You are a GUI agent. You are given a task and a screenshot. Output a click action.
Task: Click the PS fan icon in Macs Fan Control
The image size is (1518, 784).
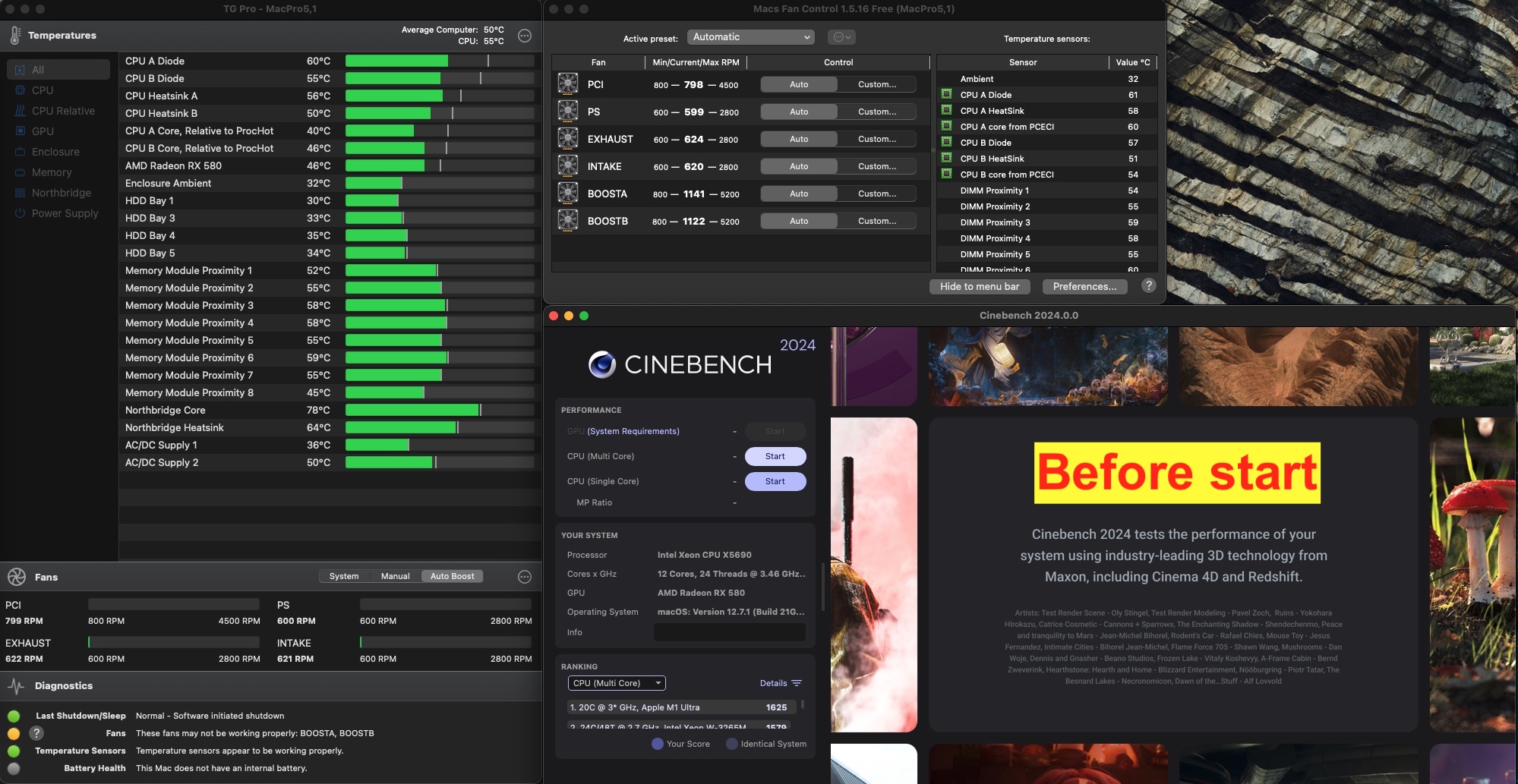coord(568,112)
